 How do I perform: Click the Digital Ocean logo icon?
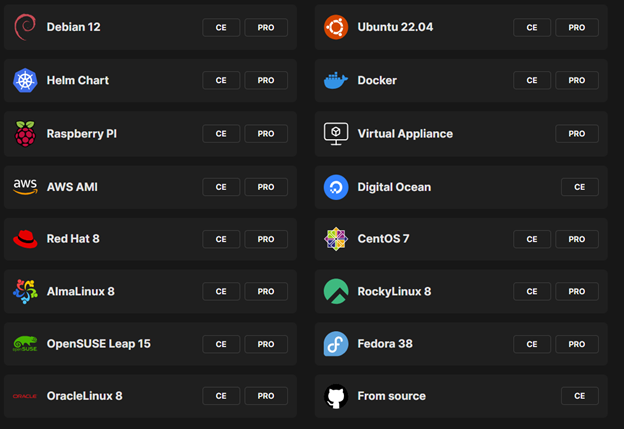[x=336, y=187]
